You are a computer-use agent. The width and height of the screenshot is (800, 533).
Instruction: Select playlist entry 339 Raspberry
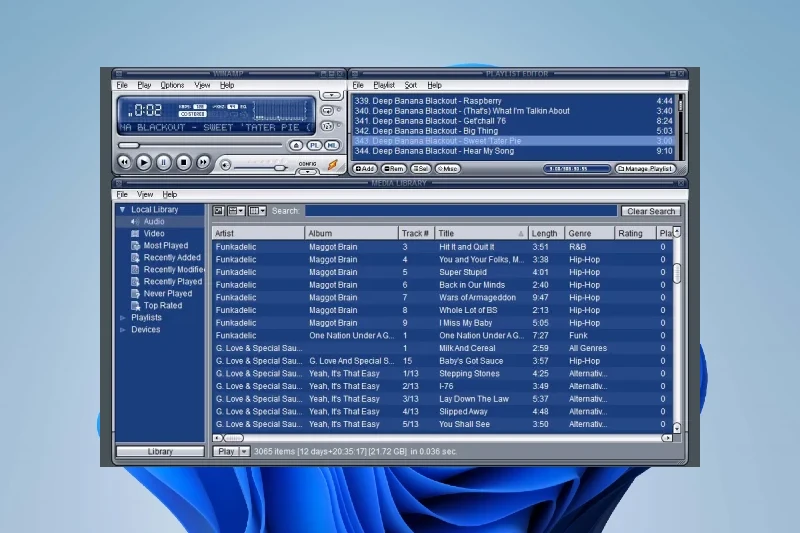click(x=513, y=100)
